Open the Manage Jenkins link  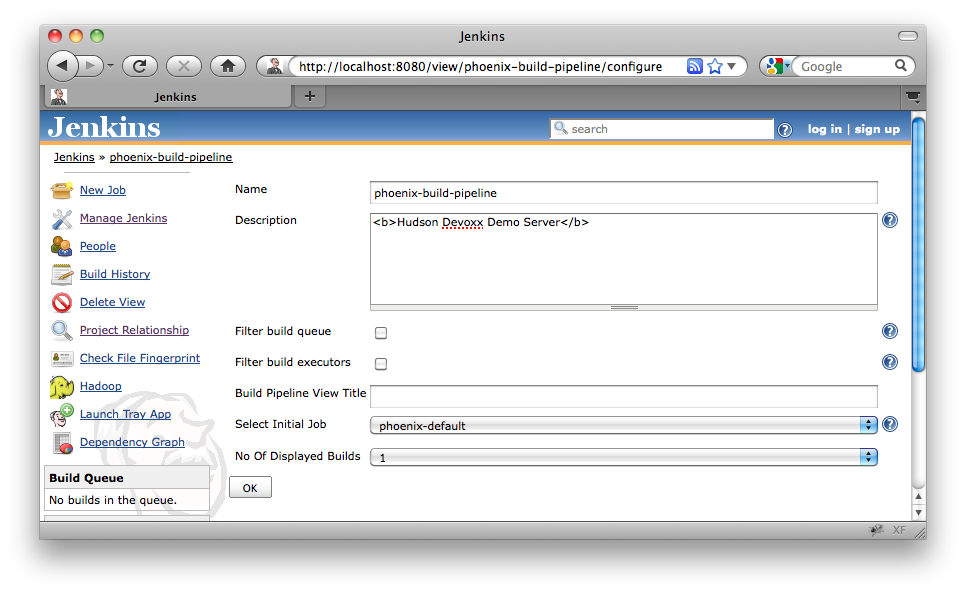[123, 218]
